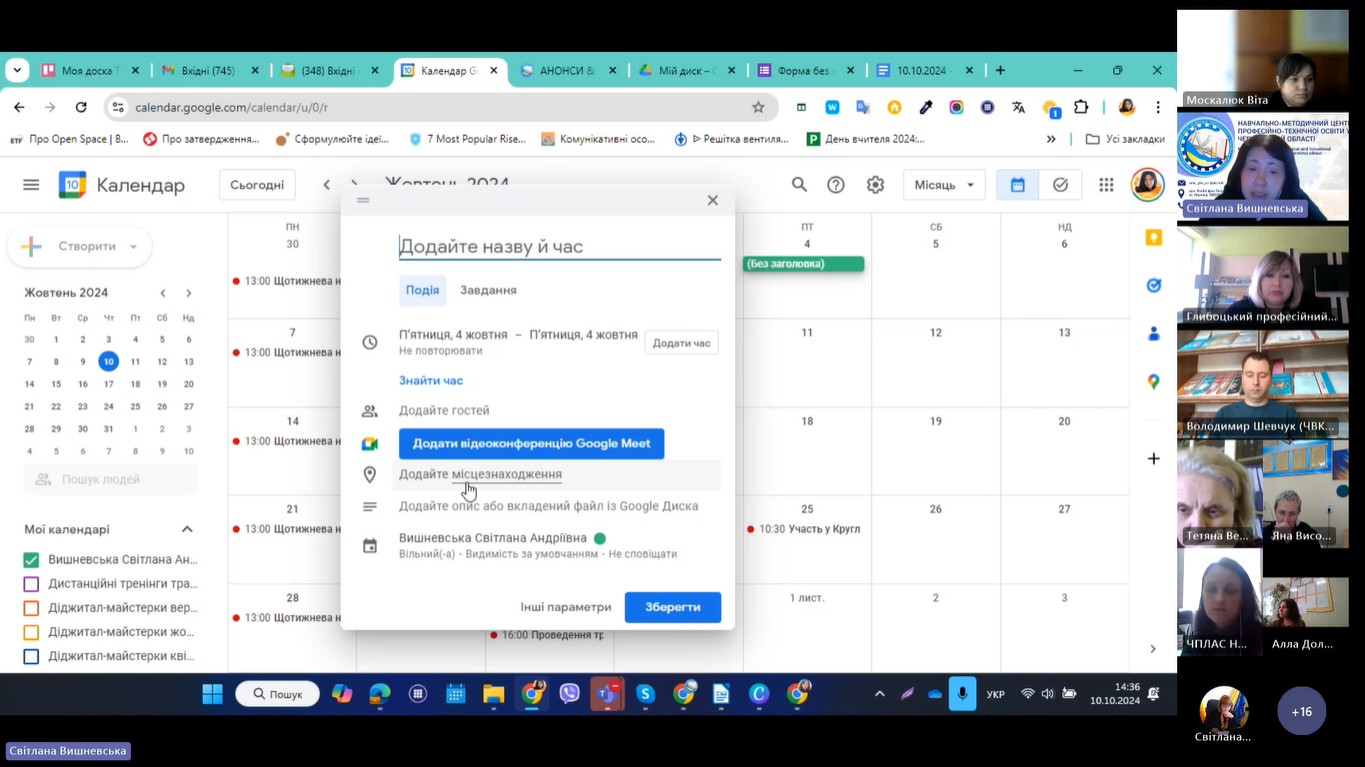1365x767 pixels.
Task: Switch to the Завдання tab
Action: point(488,290)
